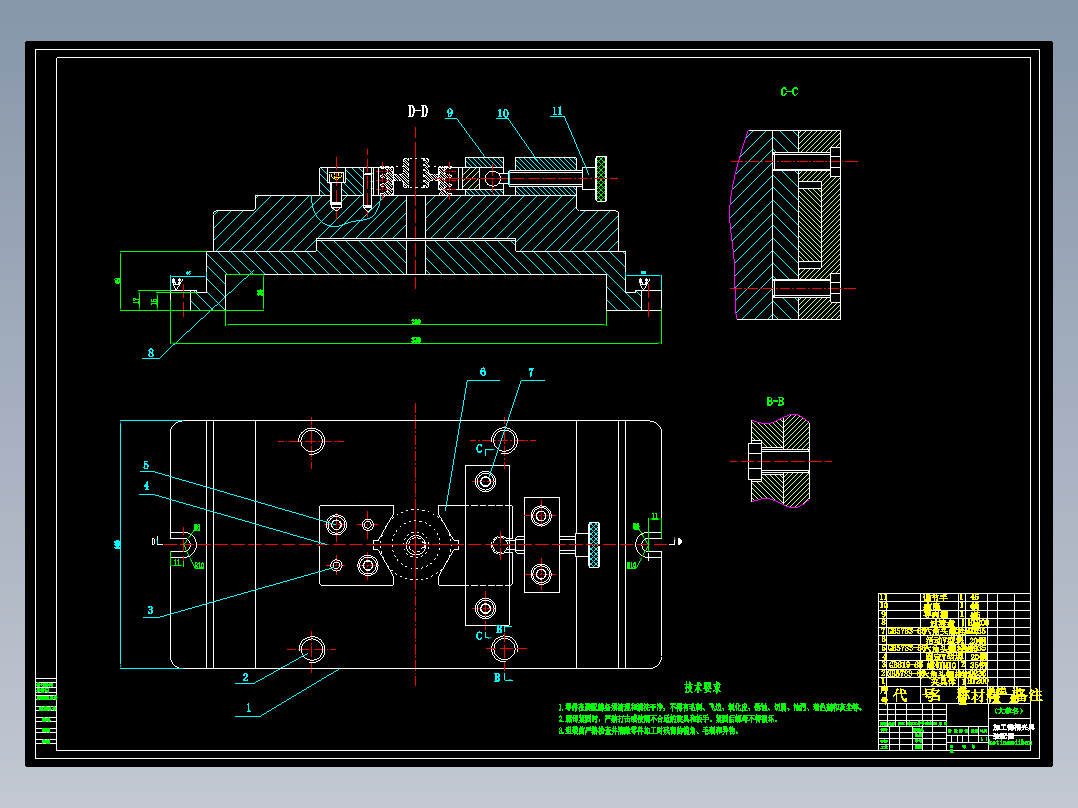
Task: Select part balloon number 4
Action: (146, 485)
